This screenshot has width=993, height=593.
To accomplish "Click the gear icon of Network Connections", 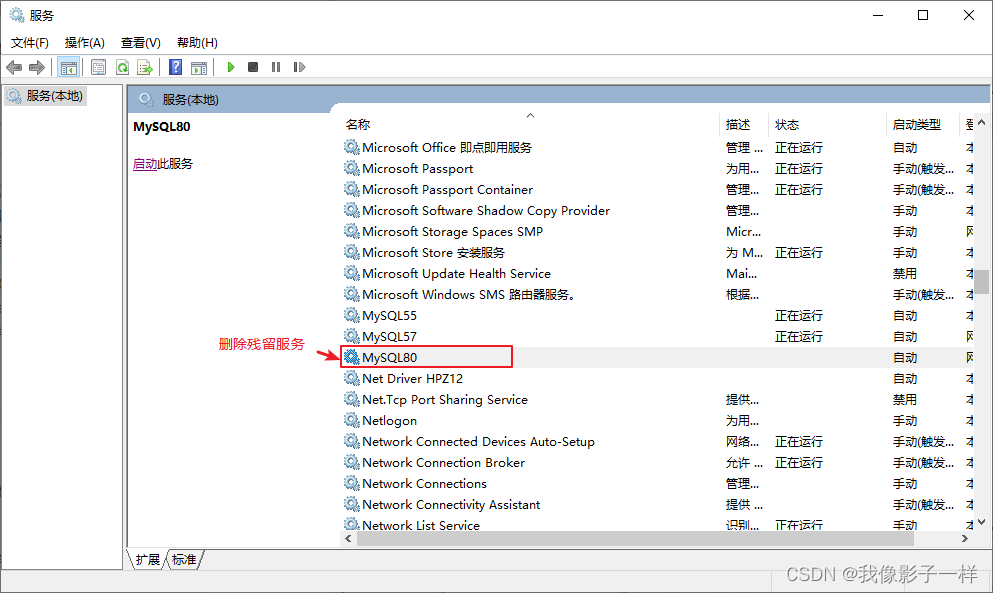I will pyautogui.click(x=351, y=483).
